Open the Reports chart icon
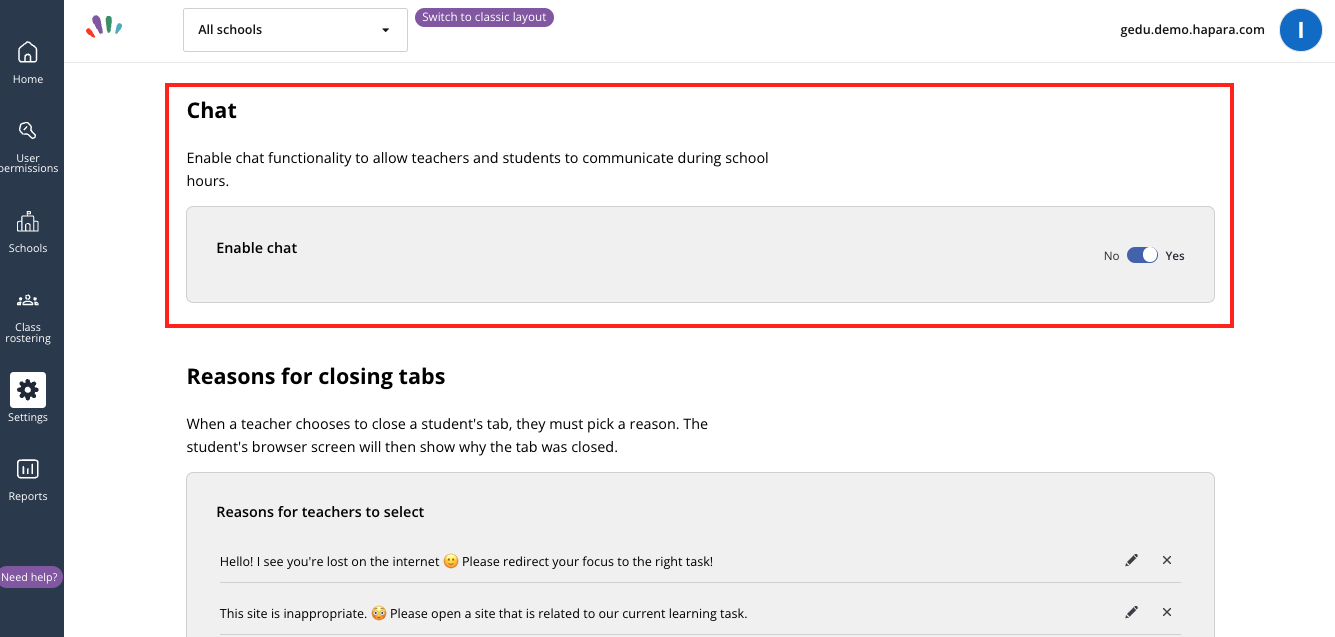The image size is (1335, 637). click(x=28, y=469)
